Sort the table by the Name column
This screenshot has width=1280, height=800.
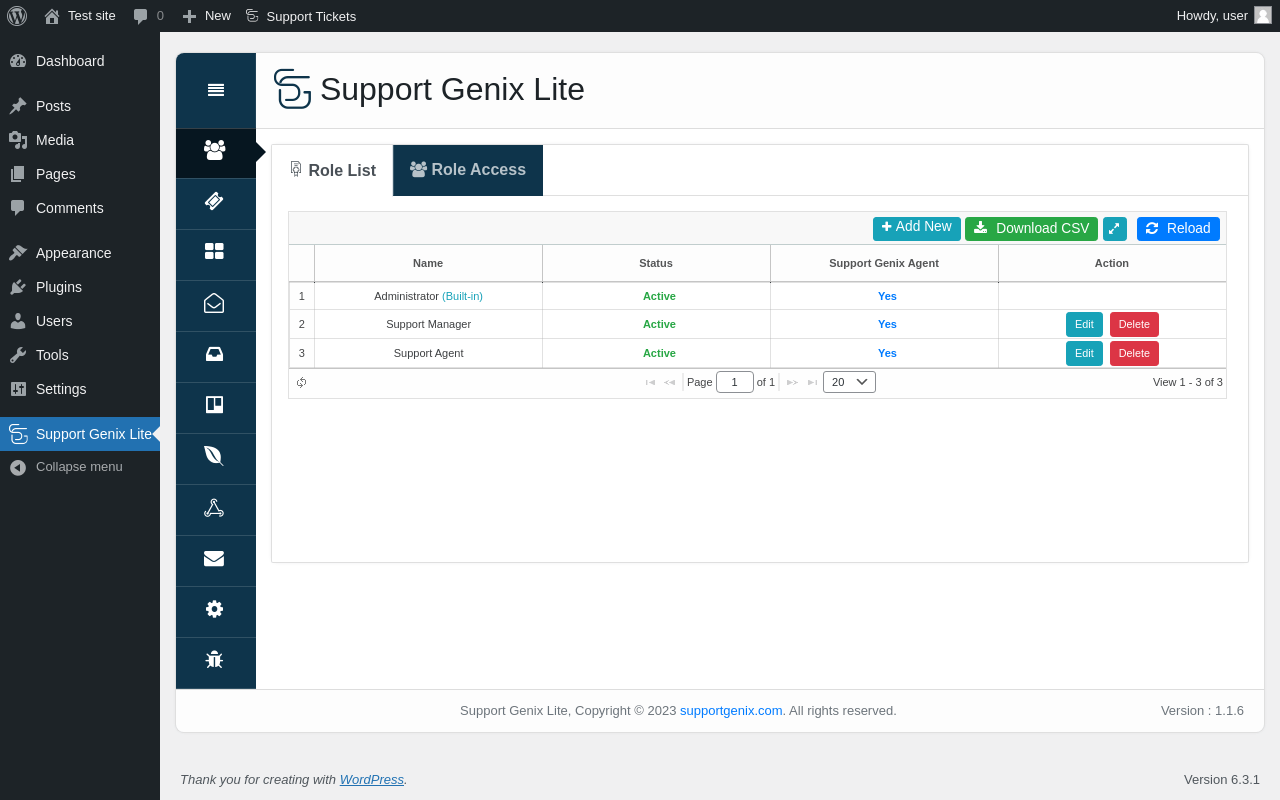click(428, 264)
